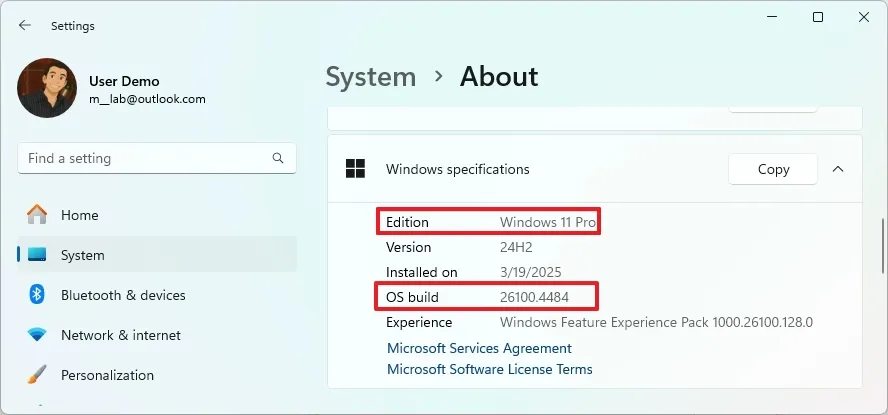Copy Windows specifications
This screenshot has height=415, width=888.
coord(773,169)
